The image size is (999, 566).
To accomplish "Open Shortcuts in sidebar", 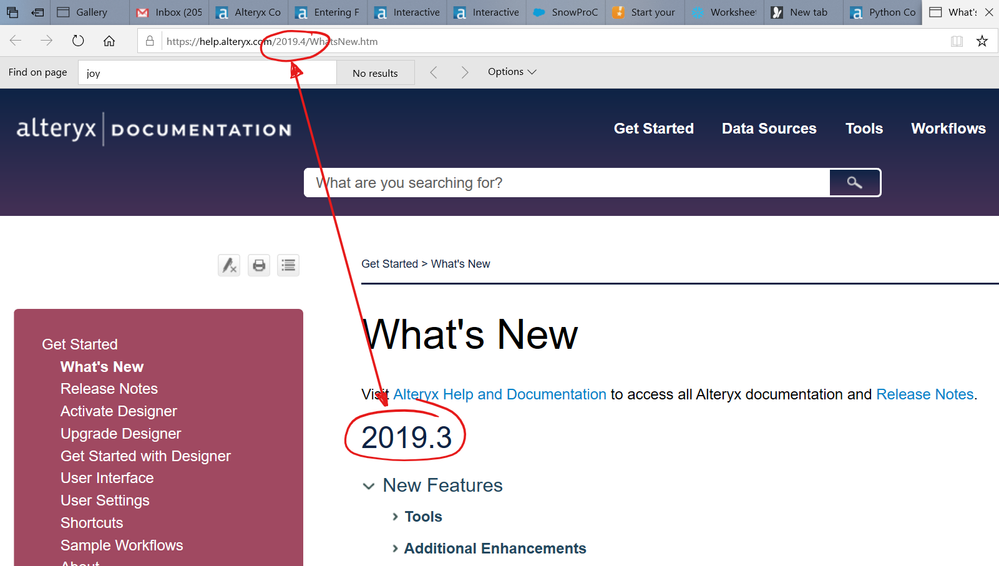I will 92,523.
